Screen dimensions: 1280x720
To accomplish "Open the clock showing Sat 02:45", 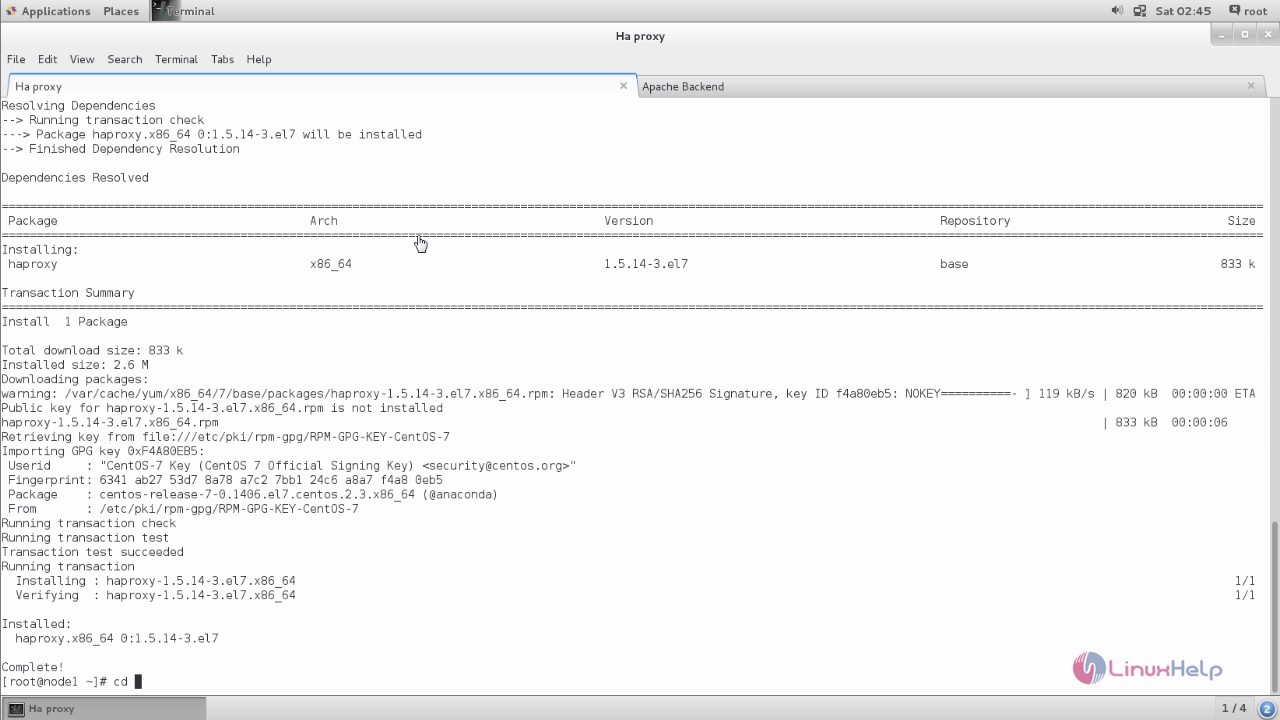I will (x=1183, y=11).
